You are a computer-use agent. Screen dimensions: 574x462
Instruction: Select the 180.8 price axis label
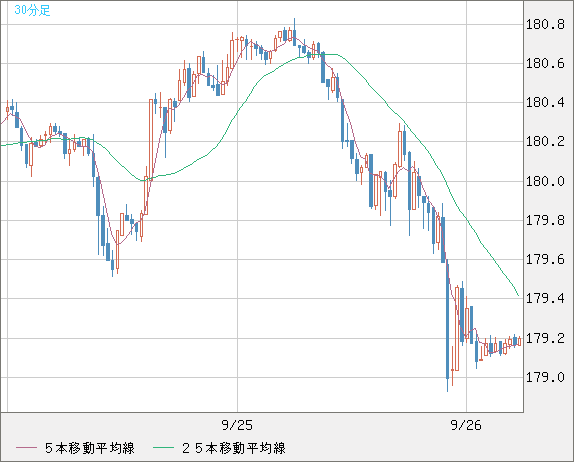(x=545, y=25)
